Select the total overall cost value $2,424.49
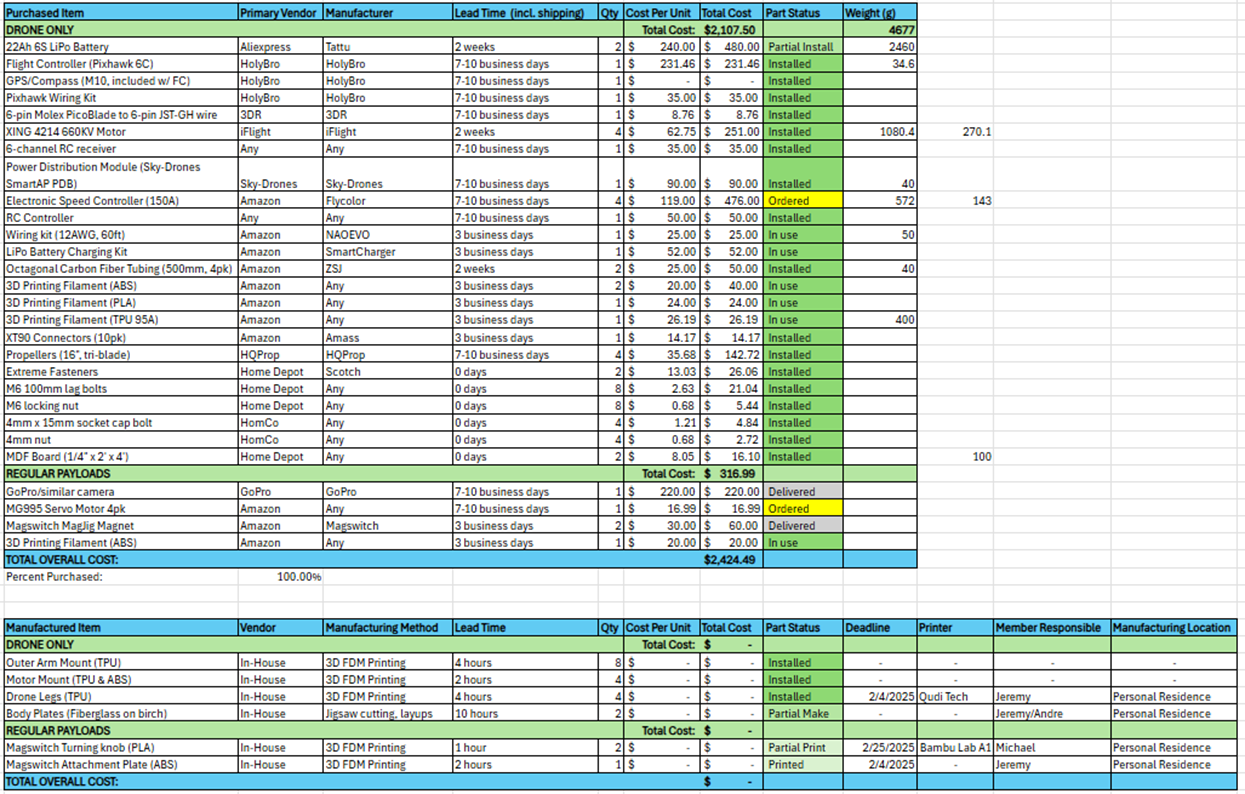This screenshot has width=1245, height=794. tap(730, 560)
